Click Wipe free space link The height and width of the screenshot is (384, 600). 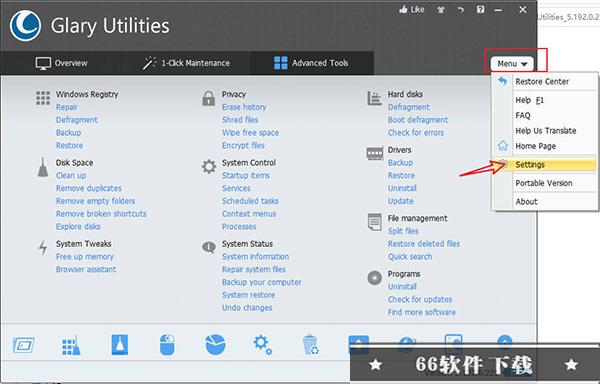[x=250, y=133]
